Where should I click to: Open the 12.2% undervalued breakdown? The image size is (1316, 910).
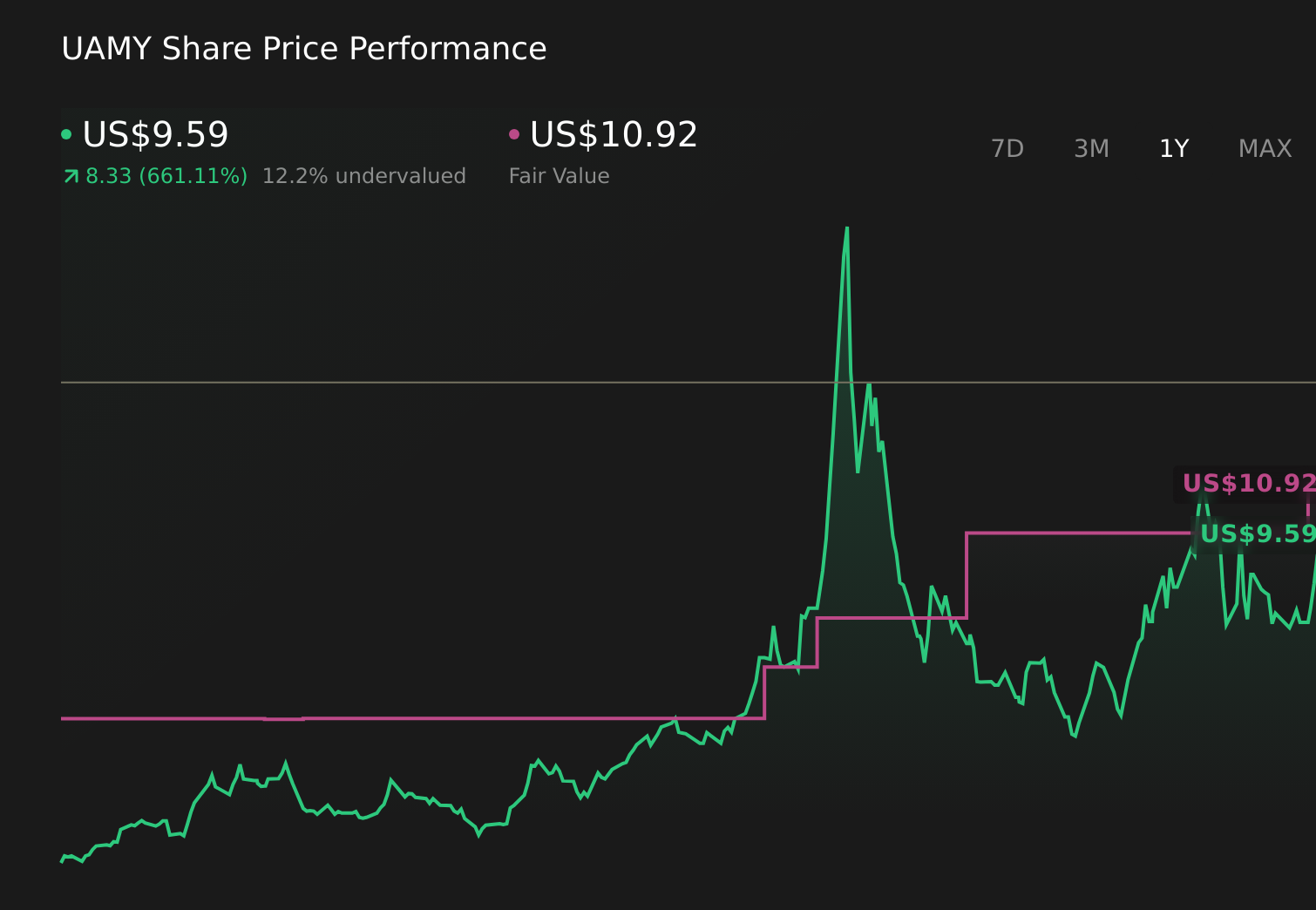(363, 175)
